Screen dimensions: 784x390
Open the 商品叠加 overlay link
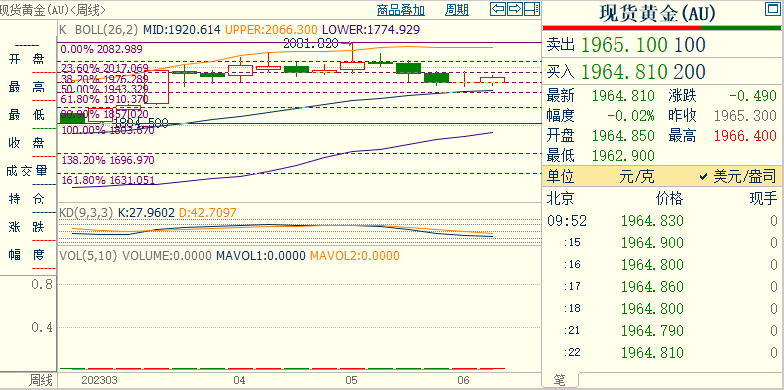(400, 10)
